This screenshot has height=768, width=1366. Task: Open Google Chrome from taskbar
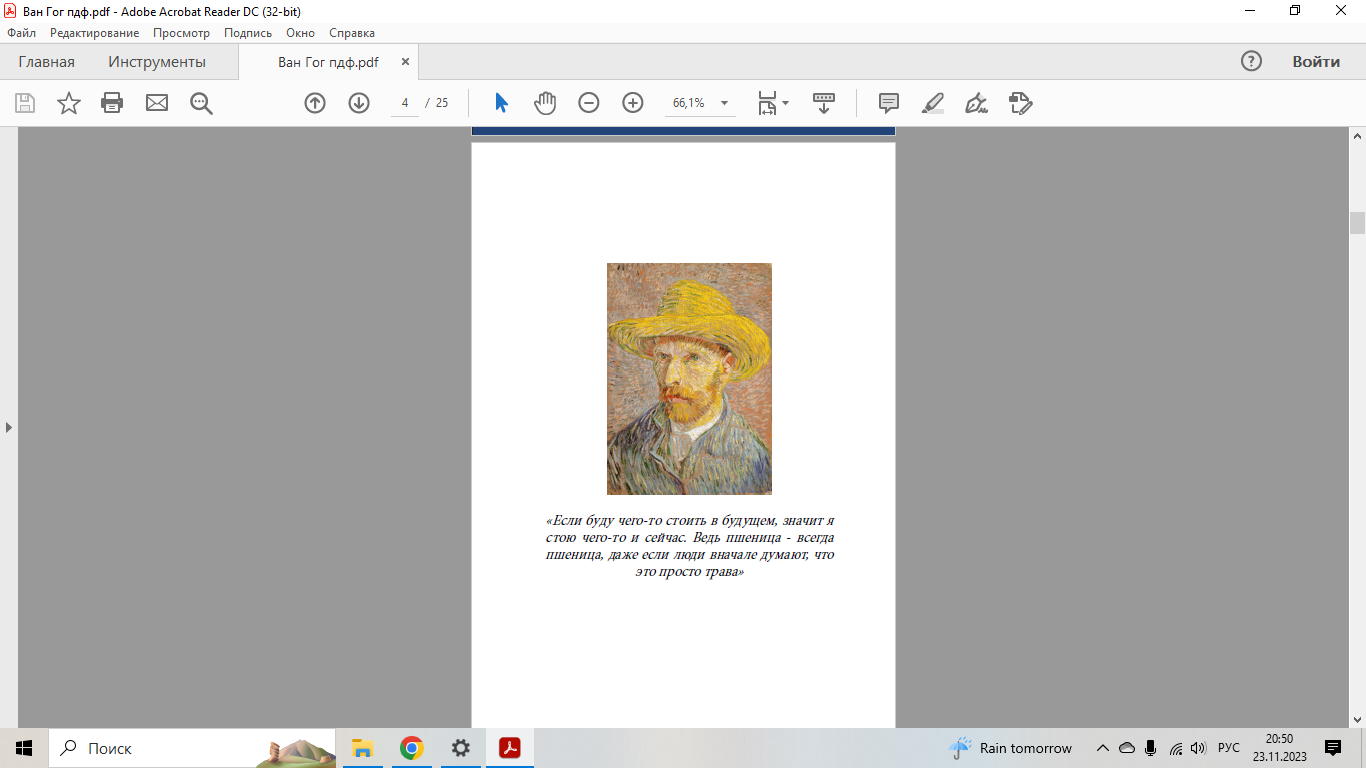411,748
